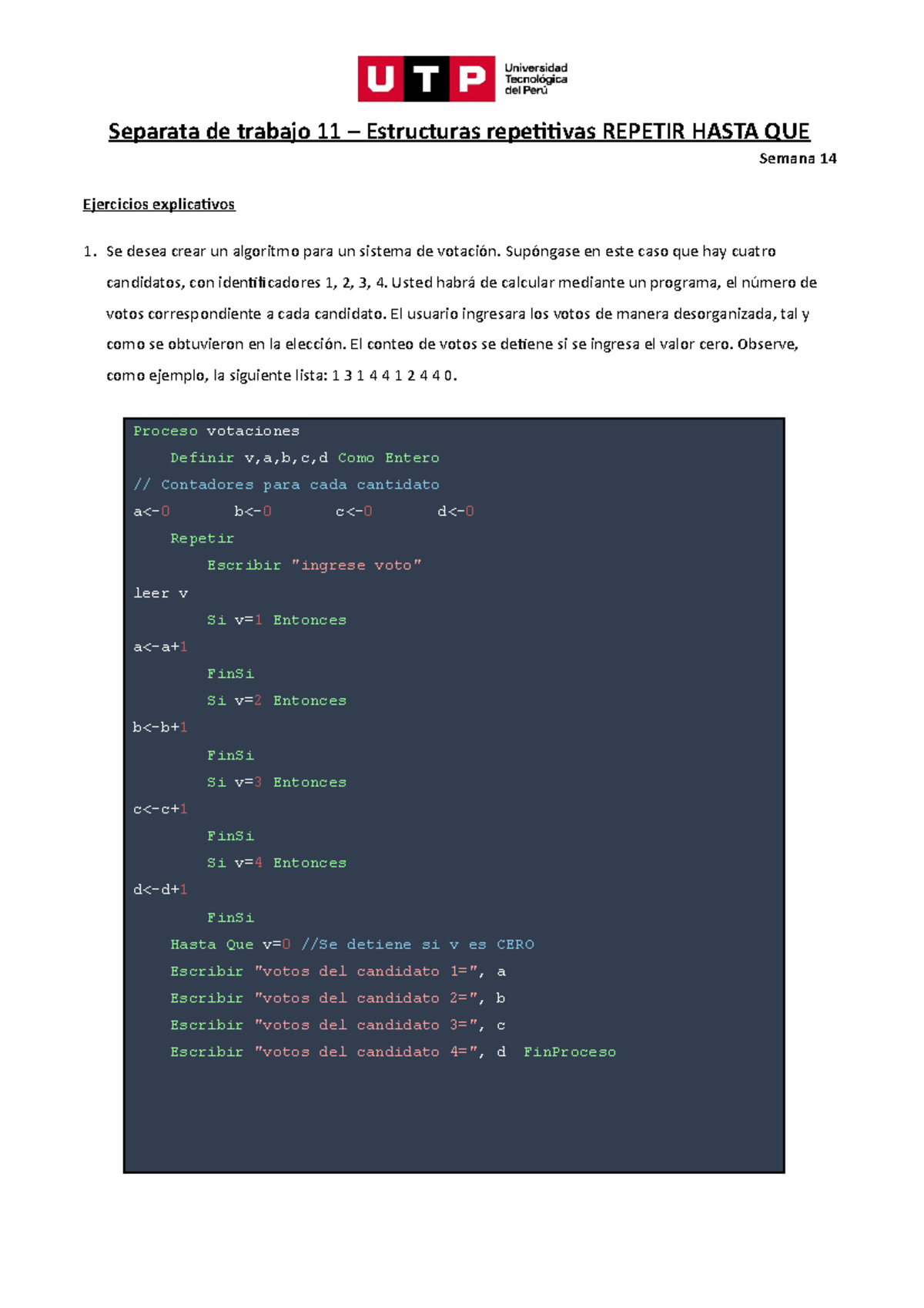The height and width of the screenshot is (1308, 924).
Task: Click the red P block in UTP logo
Action: (x=471, y=79)
